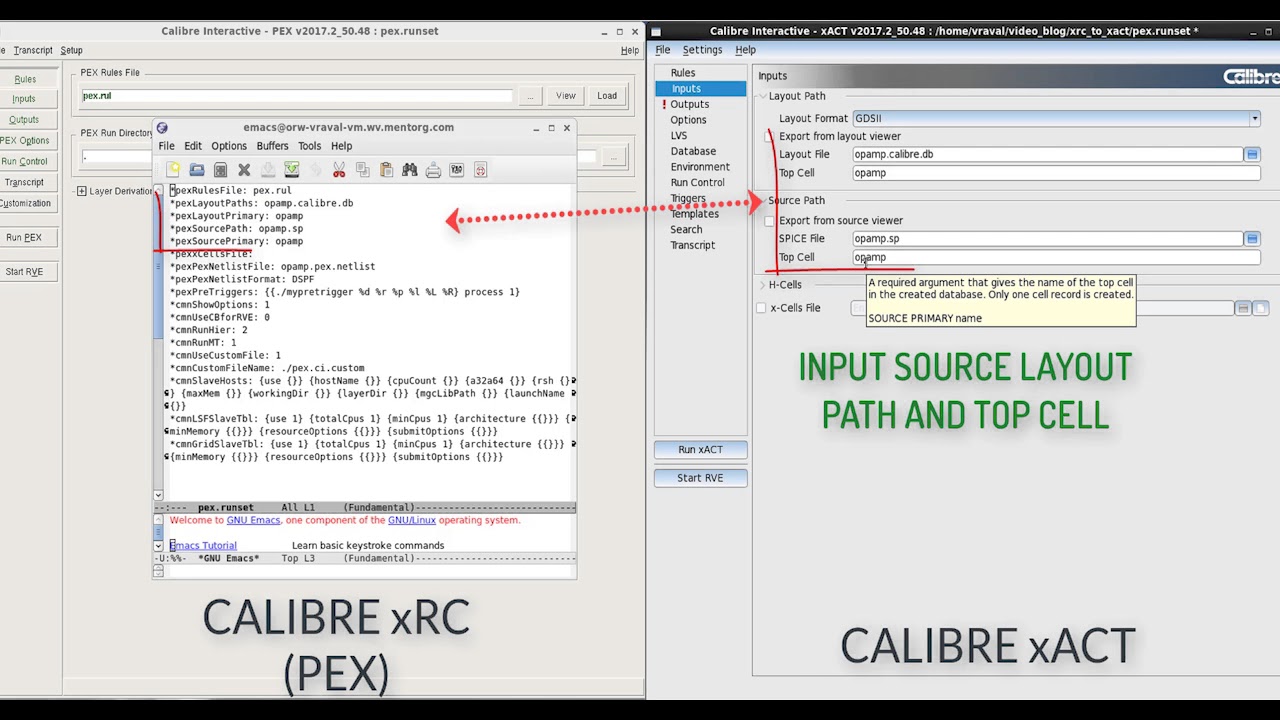Open the GNU/Linux link in emacs
This screenshot has height=720, width=1280.
pyautogui.click(x=412, y=520)
